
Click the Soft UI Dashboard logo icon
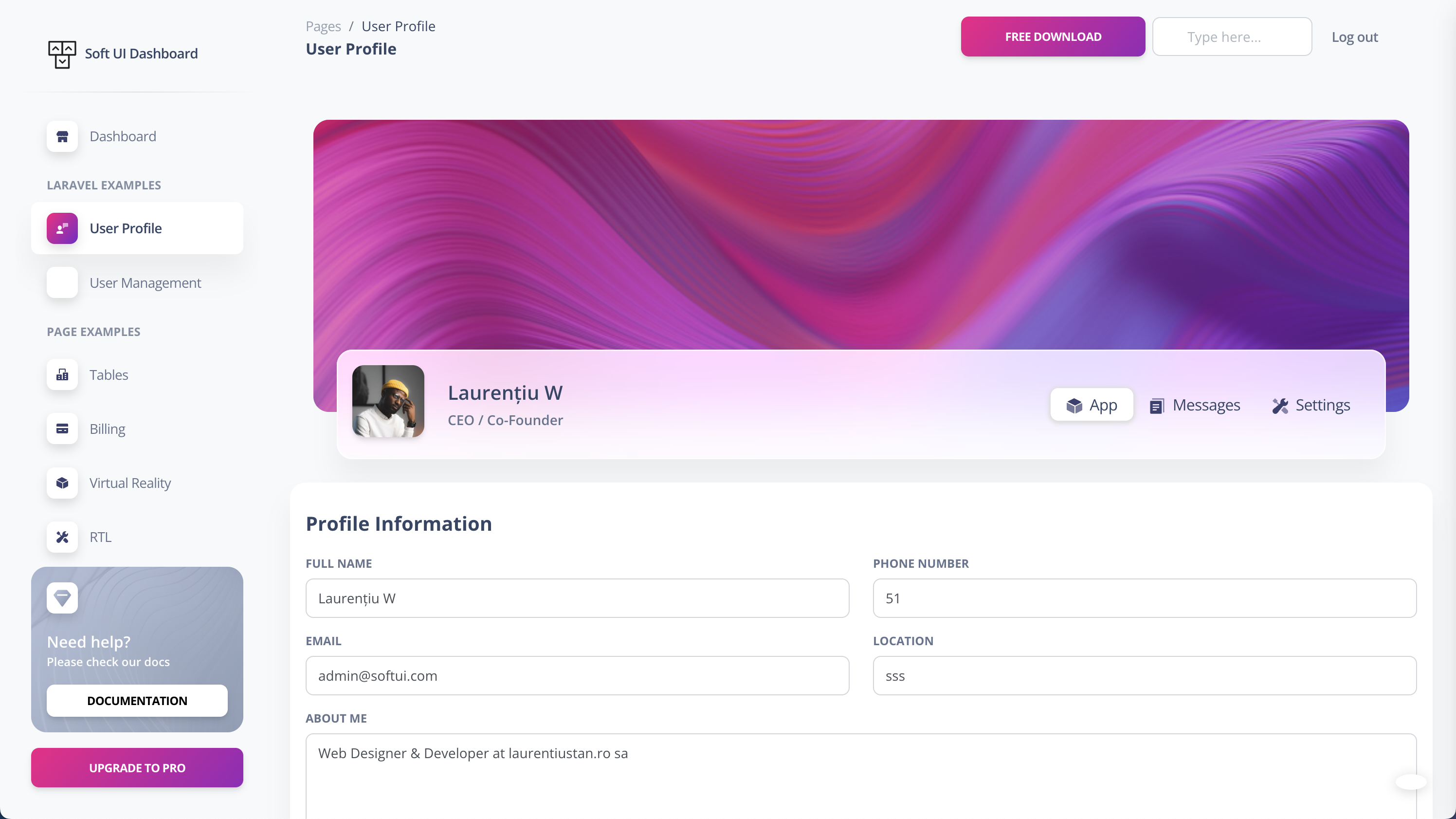click(62, 54)
